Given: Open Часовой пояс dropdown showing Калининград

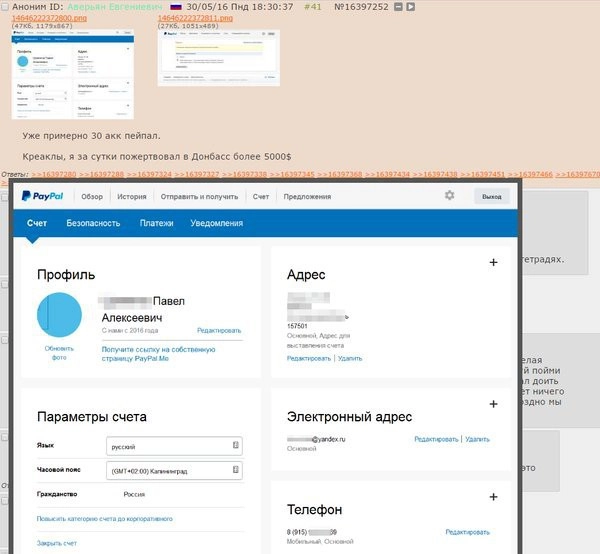Looking at the screenshot, I should 174,471.
